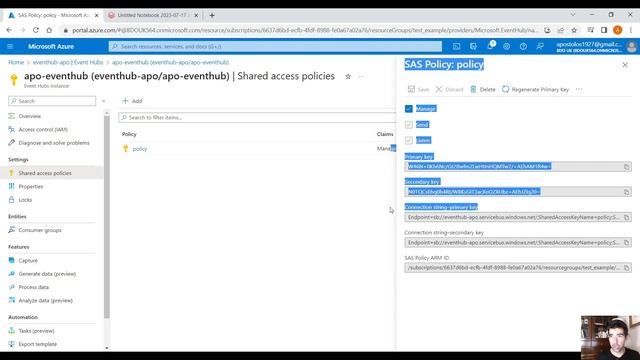Click Regenerate Primary Key
Screen dimensions: 640x360
pos(535,89)
